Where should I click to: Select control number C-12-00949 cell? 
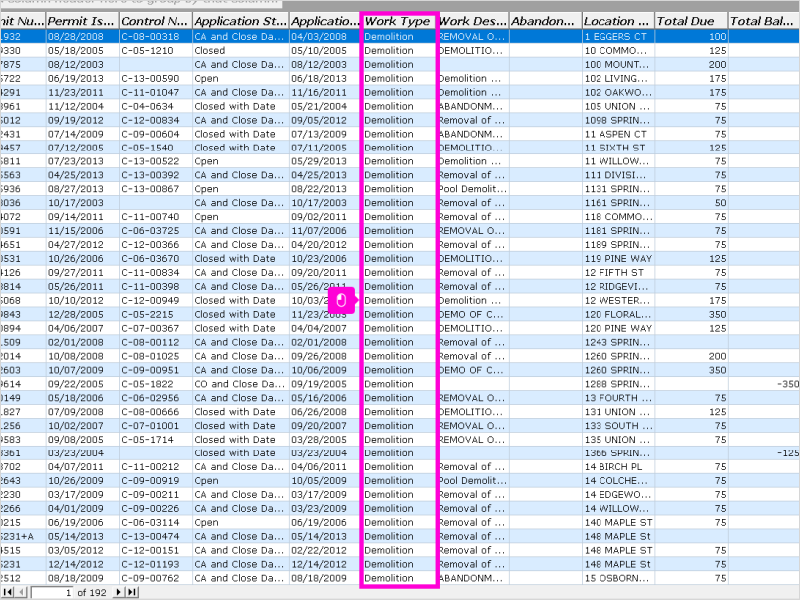coord(155,301)
